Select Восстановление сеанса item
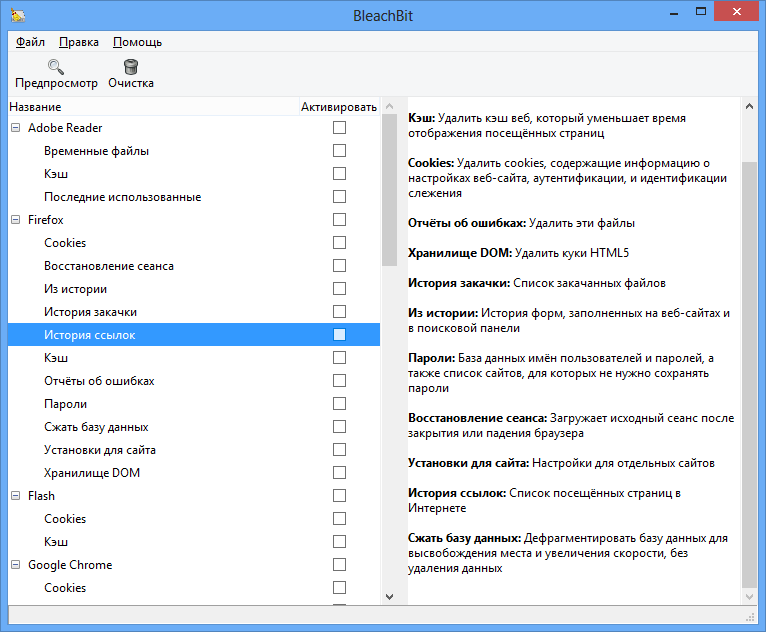The image size is (766, 632). point(194,266)
